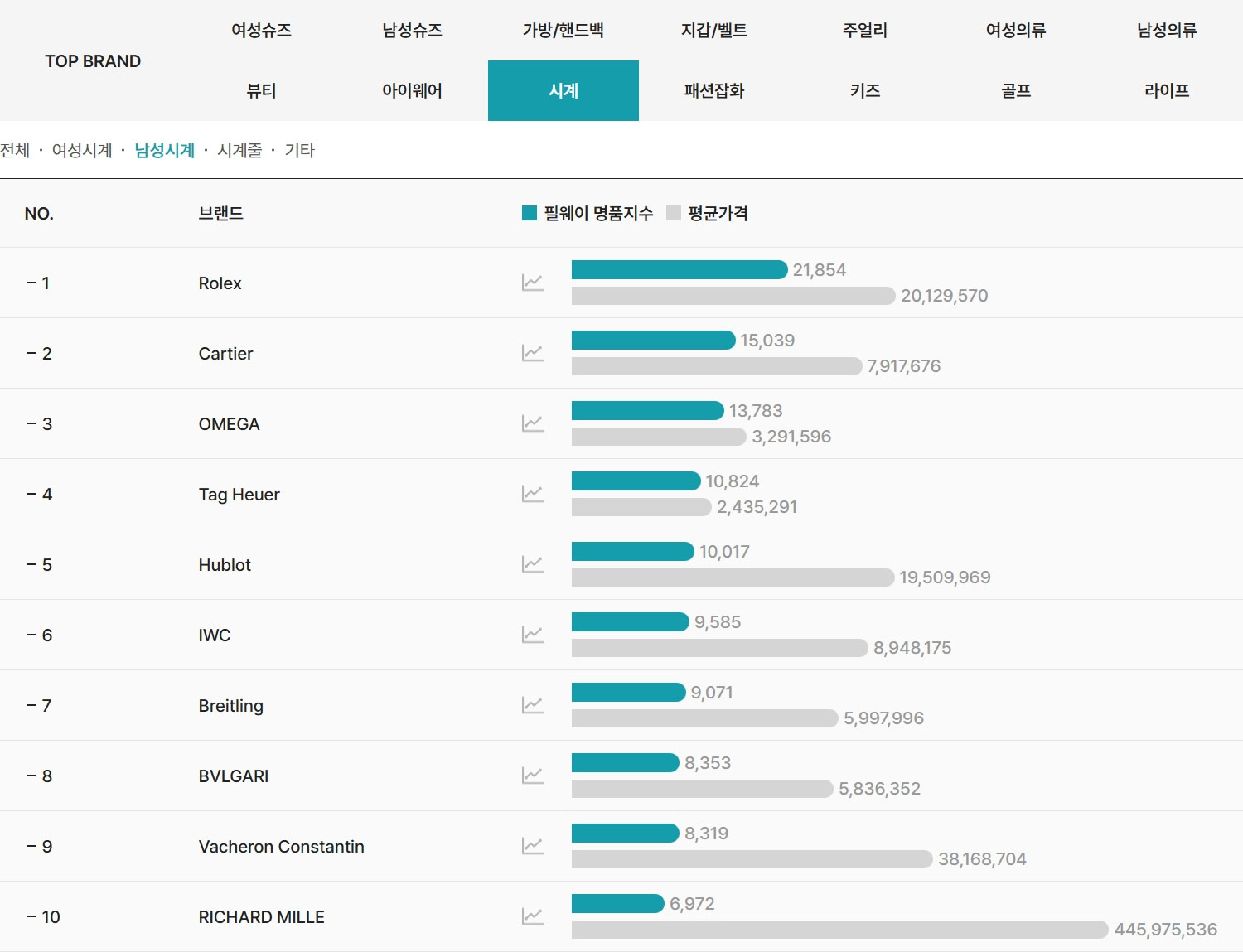Open the trend chart icon for IWC
Viewport: 1243px width, 952px height.
point(533,635)
